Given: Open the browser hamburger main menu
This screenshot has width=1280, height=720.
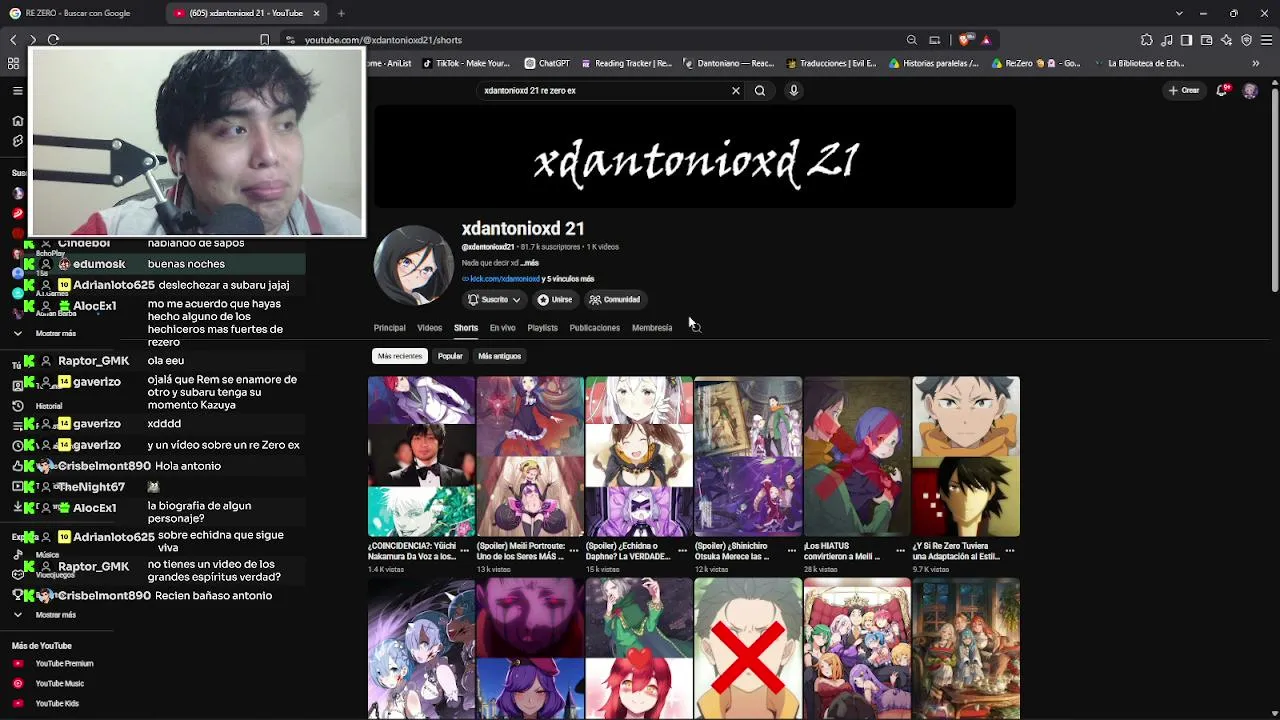Looking at the screenshot, I should click(x=1266, y=40).
